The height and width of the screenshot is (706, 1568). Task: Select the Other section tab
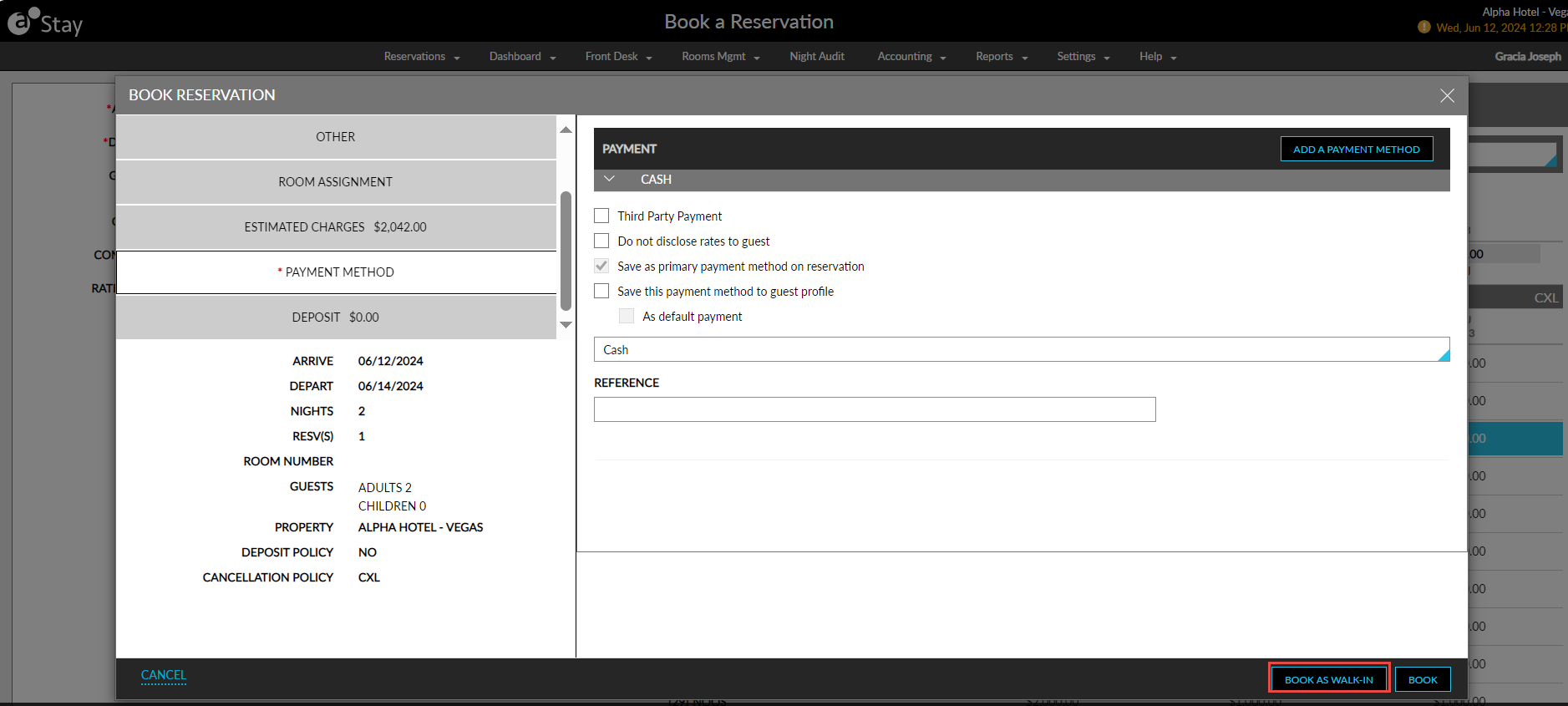pyautogui.click(x=336, y=137)
